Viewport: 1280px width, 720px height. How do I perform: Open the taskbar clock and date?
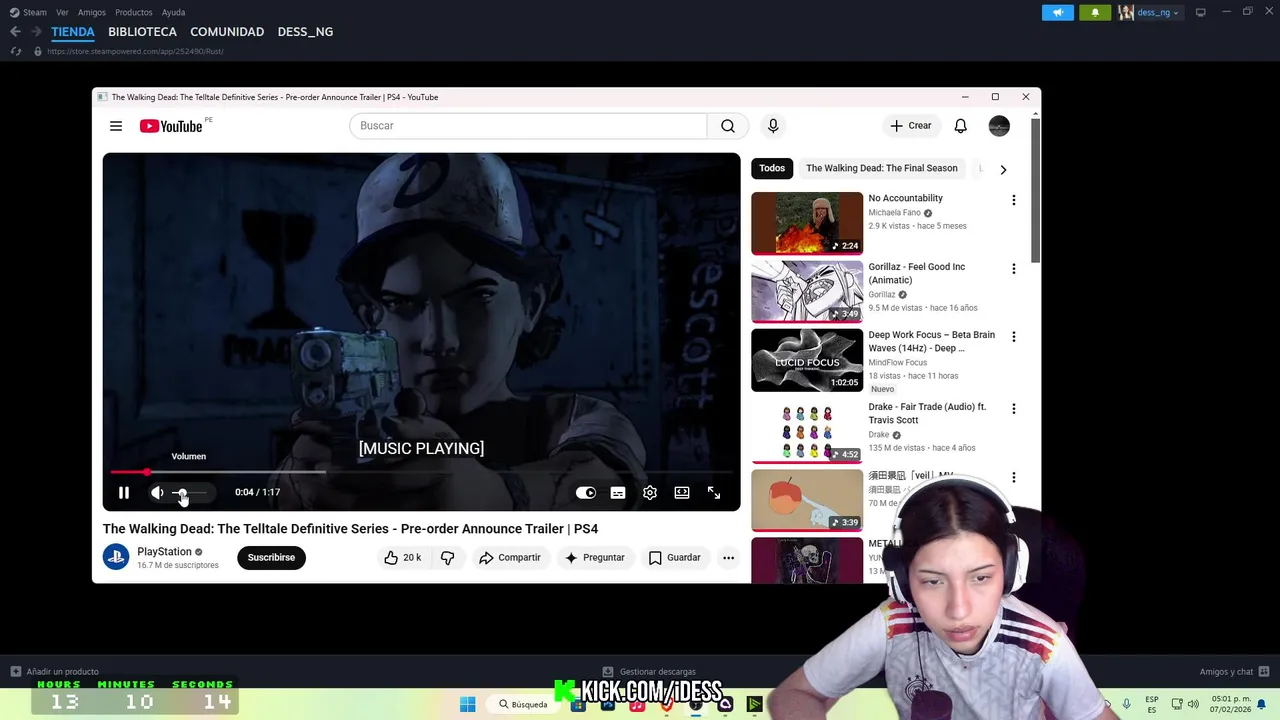[1231, 704]
